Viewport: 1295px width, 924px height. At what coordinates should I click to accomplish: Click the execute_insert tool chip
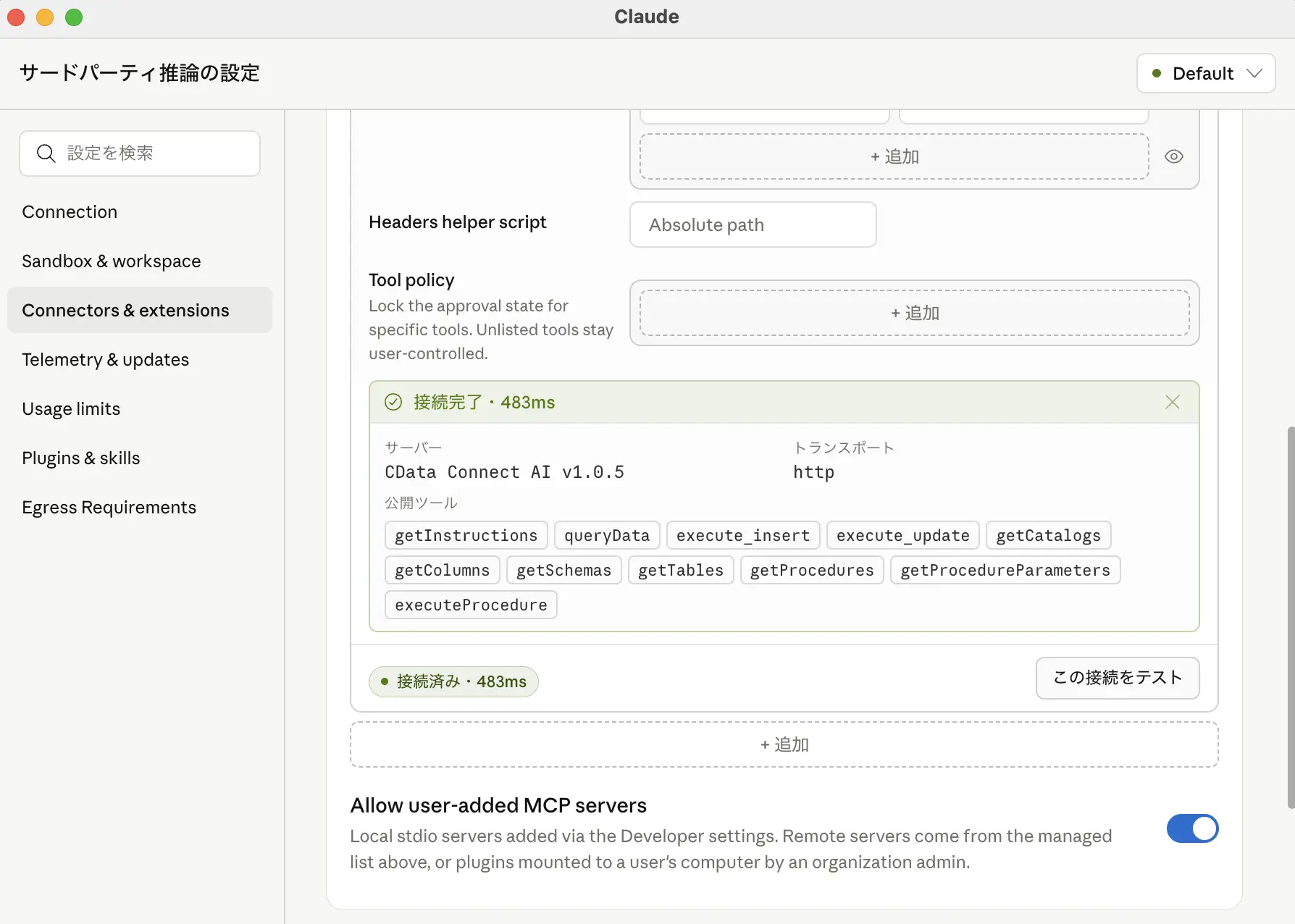pos(743,535)
